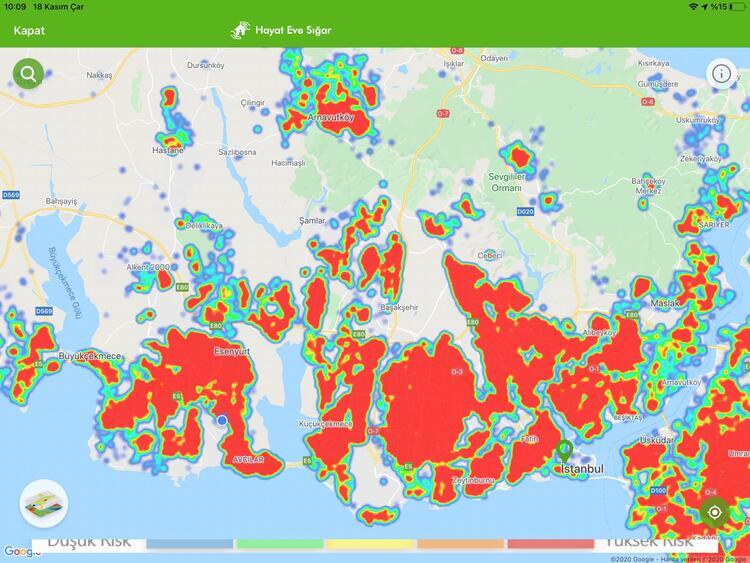Tap the Başakşehir place label
Screen dimensions: 750x563
click(x=404, y=307)
